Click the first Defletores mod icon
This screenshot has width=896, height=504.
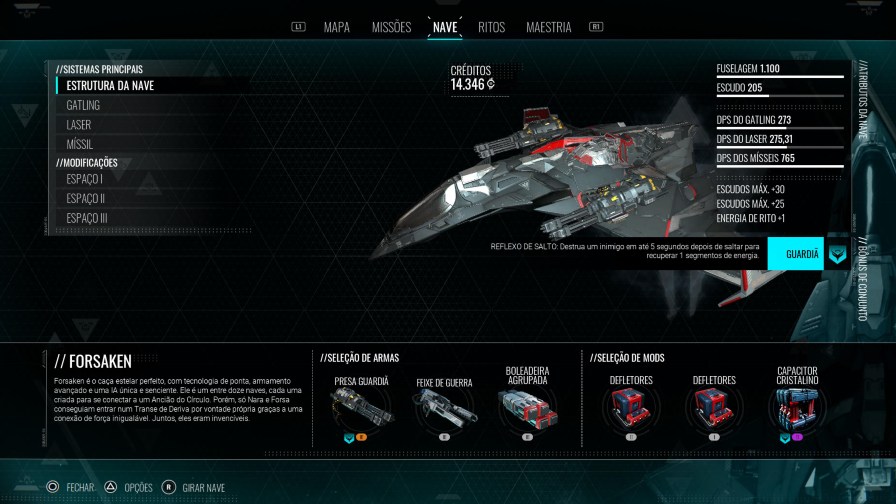pyautogui.click(x=631, y=407)
